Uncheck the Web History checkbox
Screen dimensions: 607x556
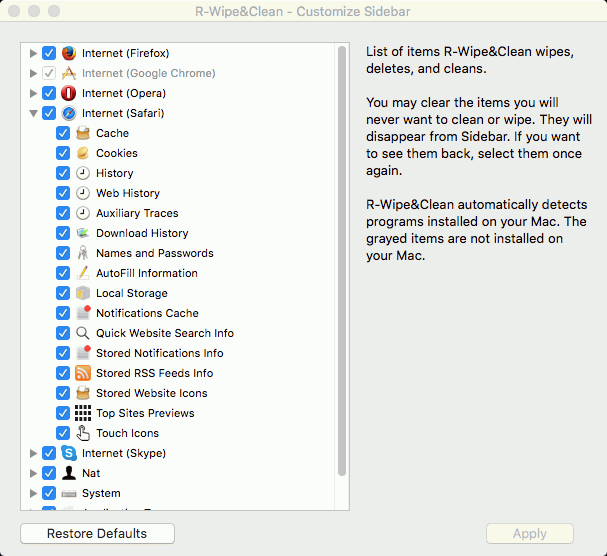pyautogui.click(x=63, y=193)
